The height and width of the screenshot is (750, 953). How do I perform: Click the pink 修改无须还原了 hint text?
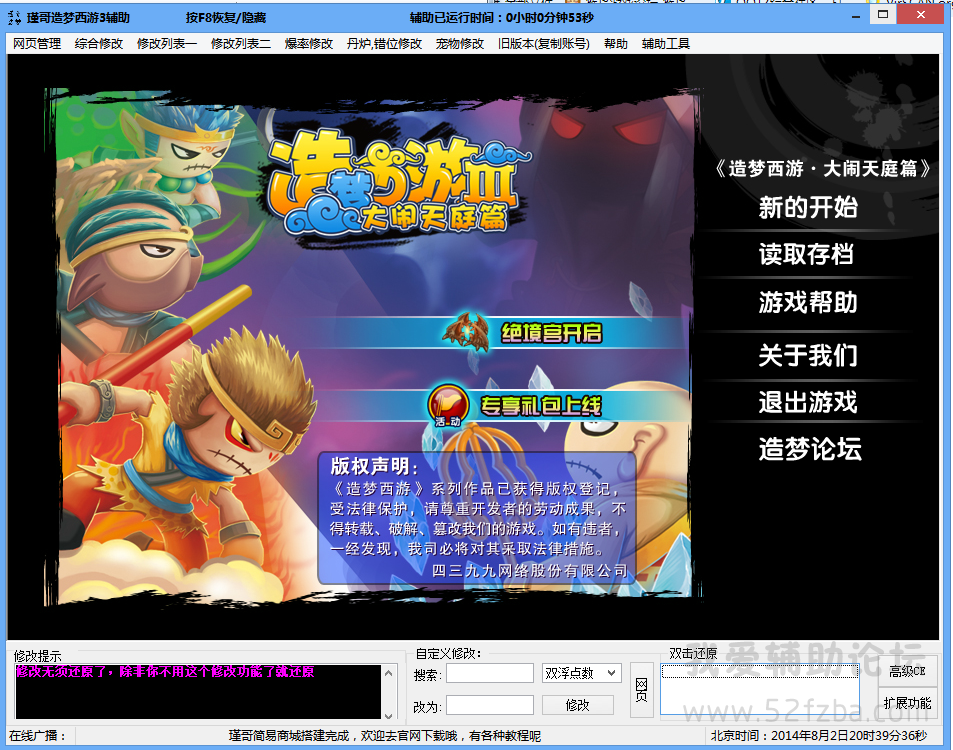pyautogui.click(x=165, y=672)
